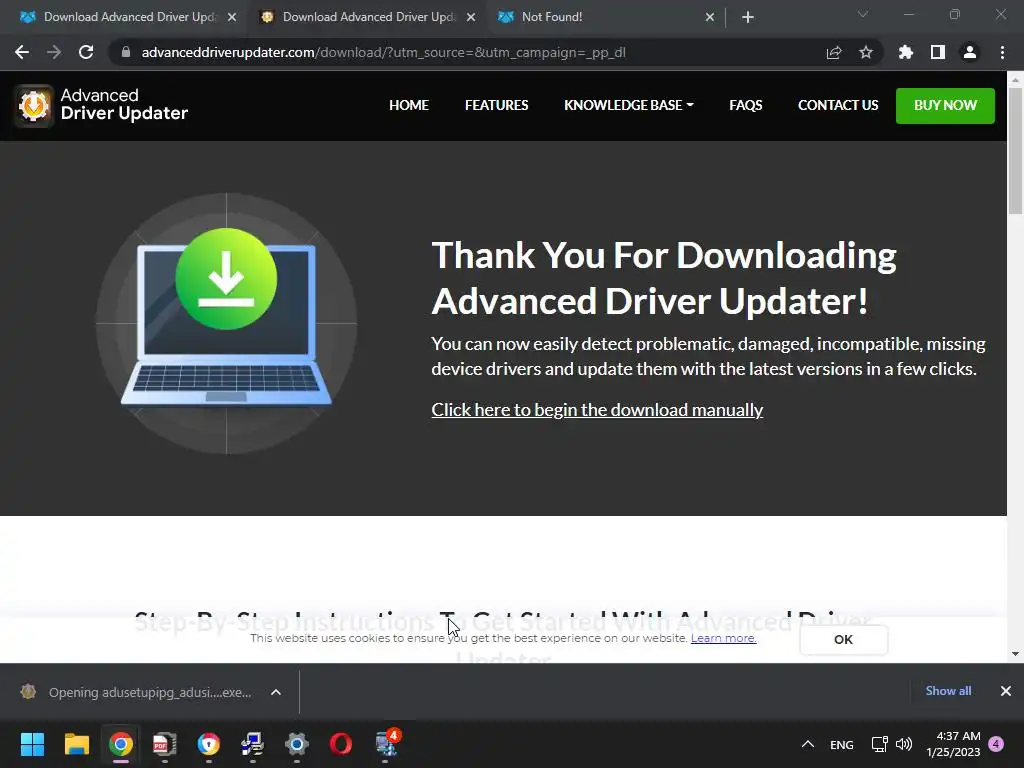Open the blue shield taskbar icon

click(x=208, y=744)
